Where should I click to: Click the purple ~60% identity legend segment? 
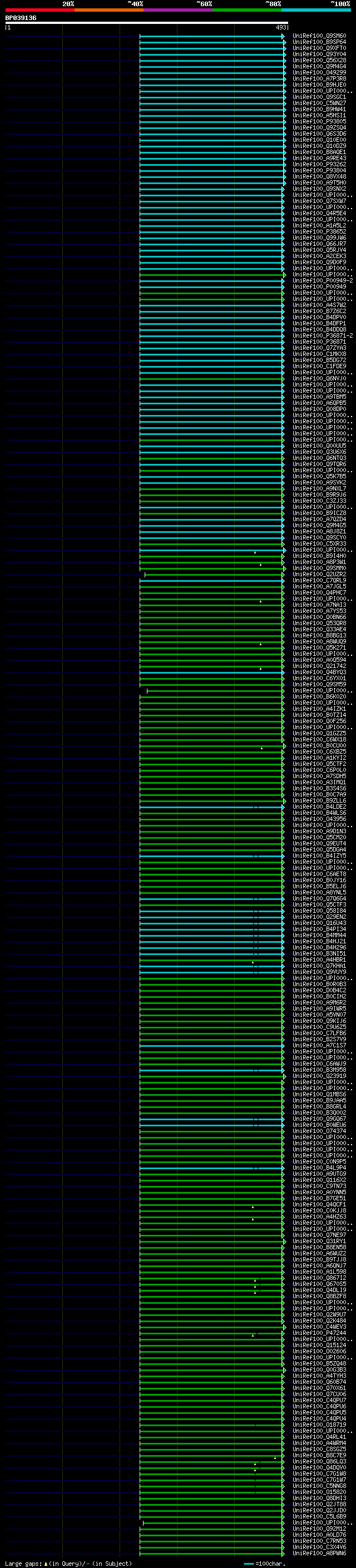click(179, 10)
